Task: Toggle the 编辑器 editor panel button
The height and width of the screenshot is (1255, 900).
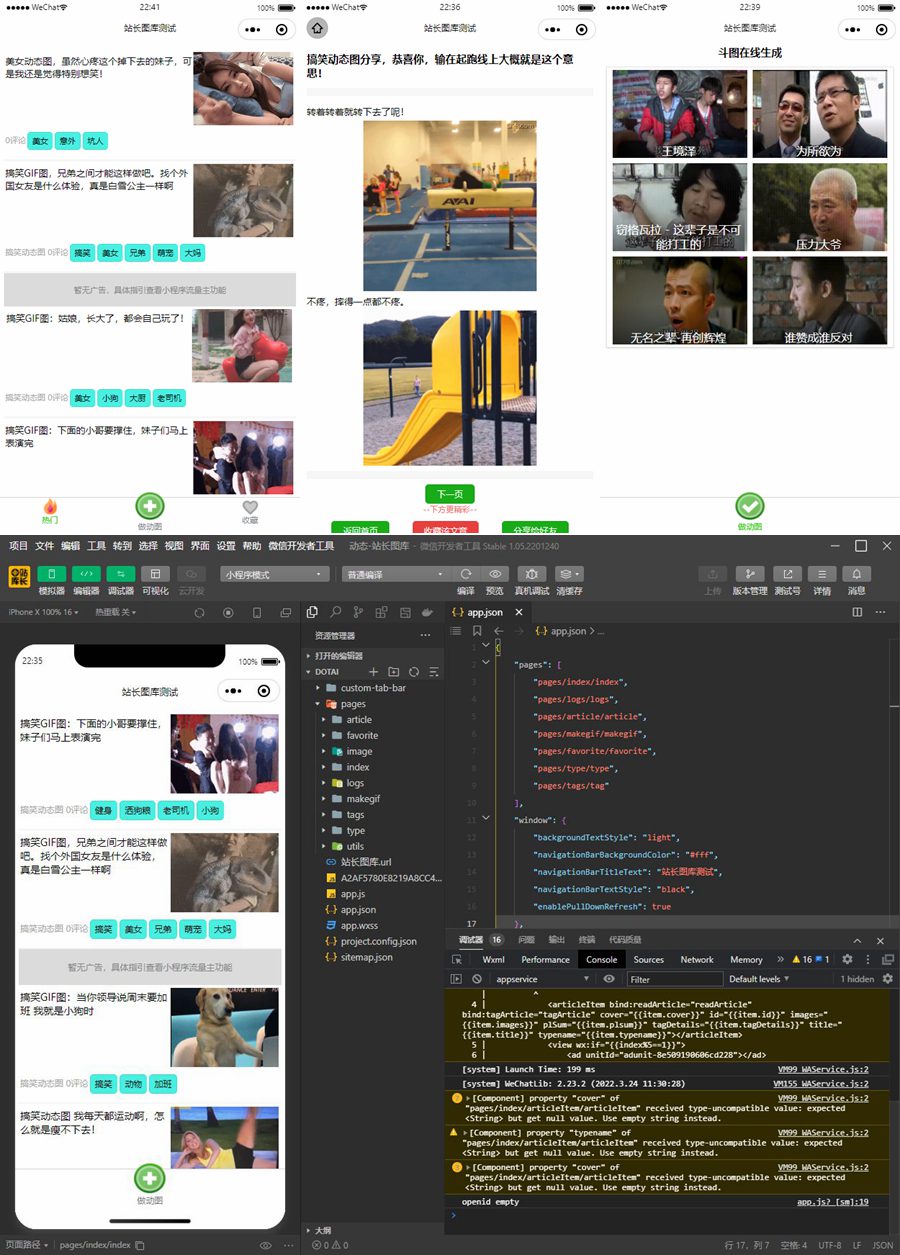Action: (86, 574)
